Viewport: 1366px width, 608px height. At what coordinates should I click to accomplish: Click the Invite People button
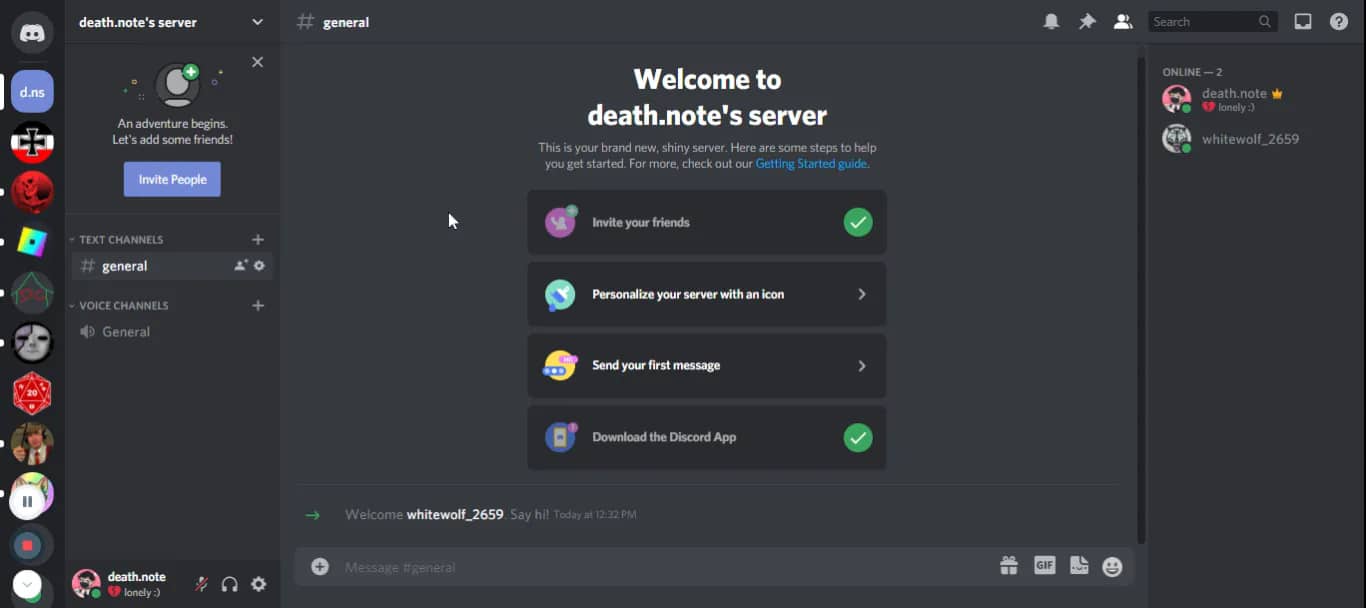coord(172,179)
